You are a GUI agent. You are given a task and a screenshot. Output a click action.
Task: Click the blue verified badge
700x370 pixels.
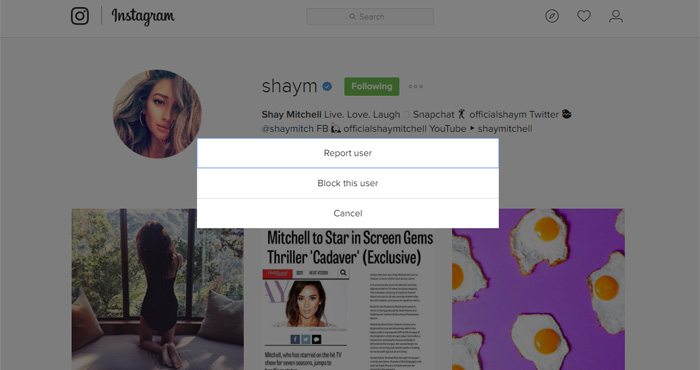(x=327, y=87)
